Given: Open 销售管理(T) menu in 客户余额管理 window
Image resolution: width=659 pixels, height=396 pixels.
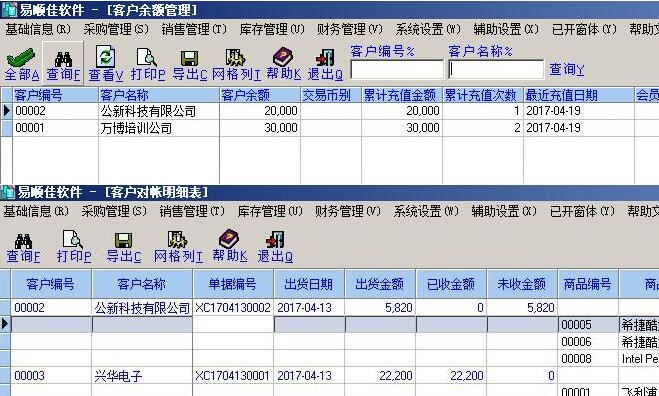Looking at the screenshot, I should point(194,29).
